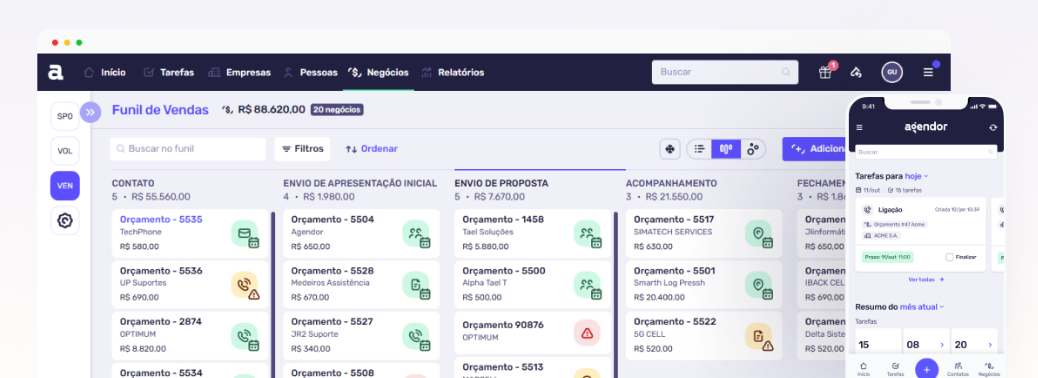Open the Ordenar sort options
The height and width of the screenshot is (378, 1038).
[371, 150]
